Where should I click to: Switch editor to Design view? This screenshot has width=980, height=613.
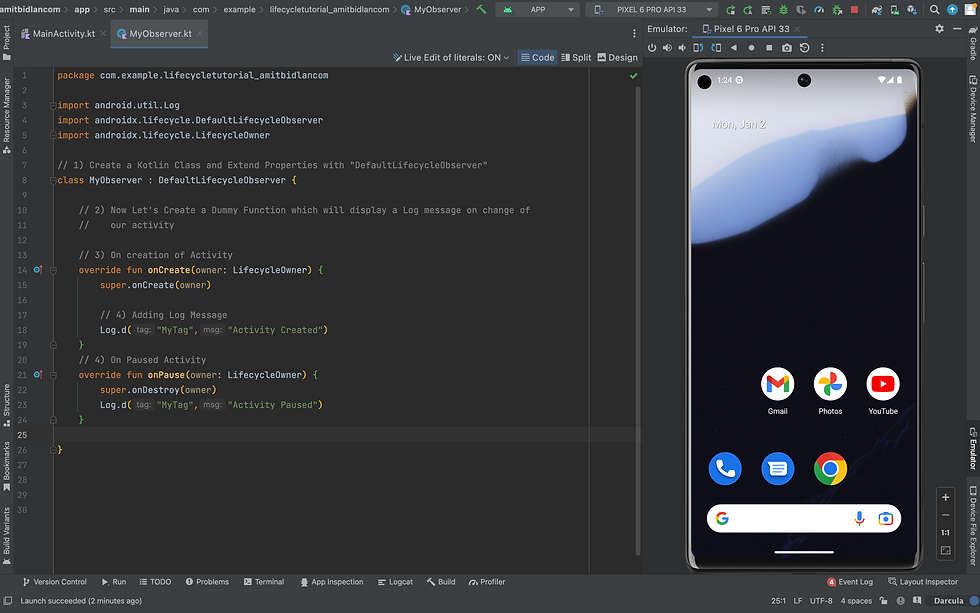click(x=618, y=57)
